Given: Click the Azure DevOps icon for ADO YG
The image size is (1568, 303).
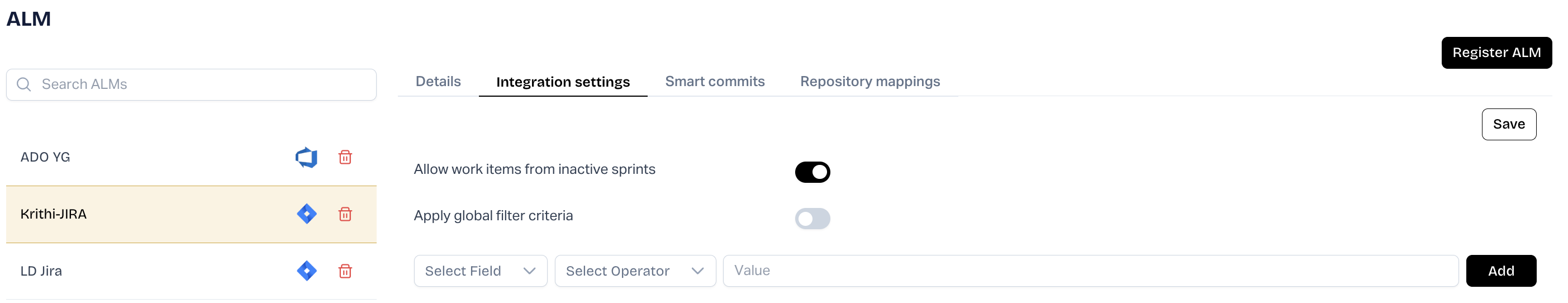Looking at the screenshot, I should click(x=306, y=158).
